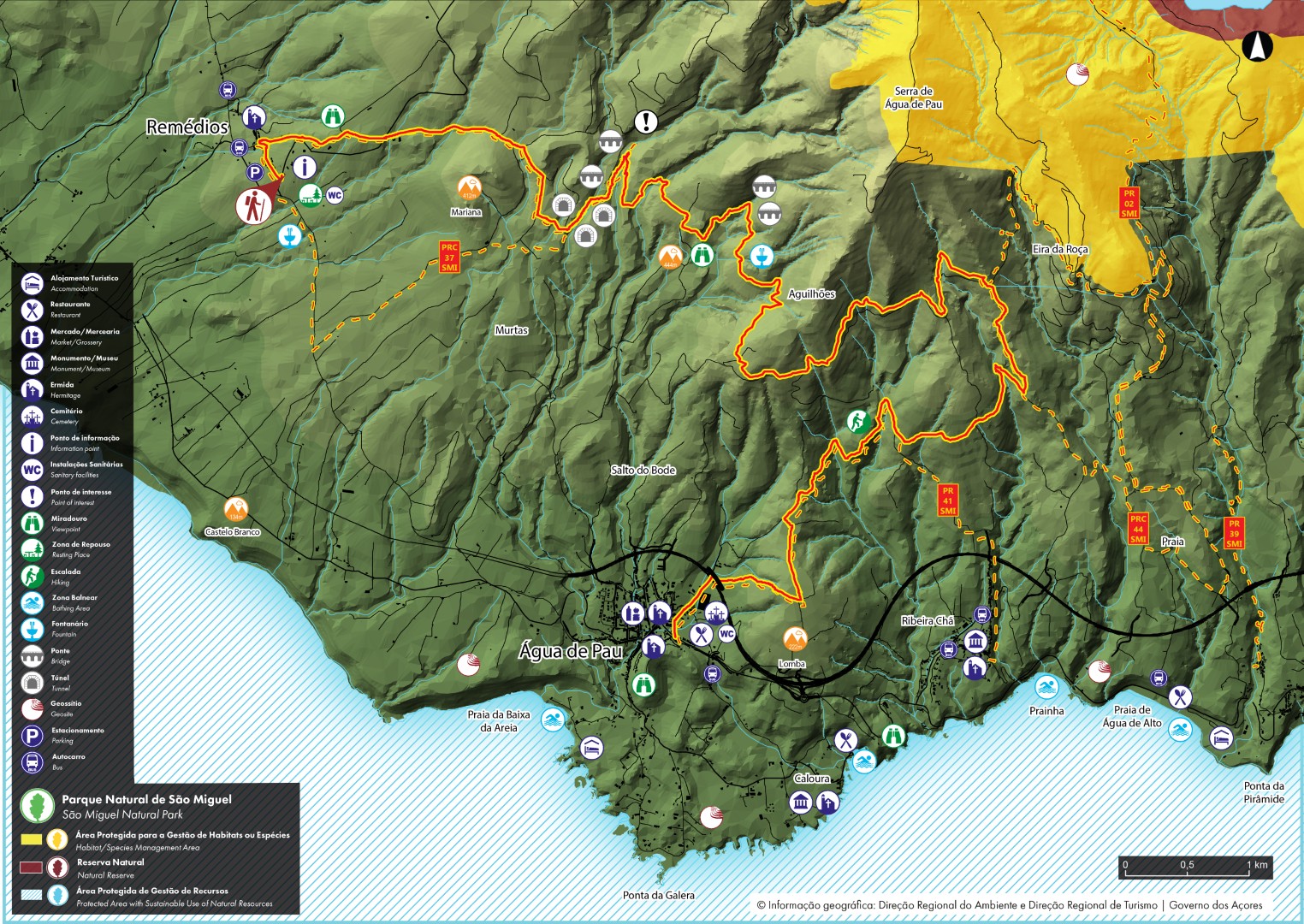Click the PRC 37 SMI trail marker

point(449,258)
